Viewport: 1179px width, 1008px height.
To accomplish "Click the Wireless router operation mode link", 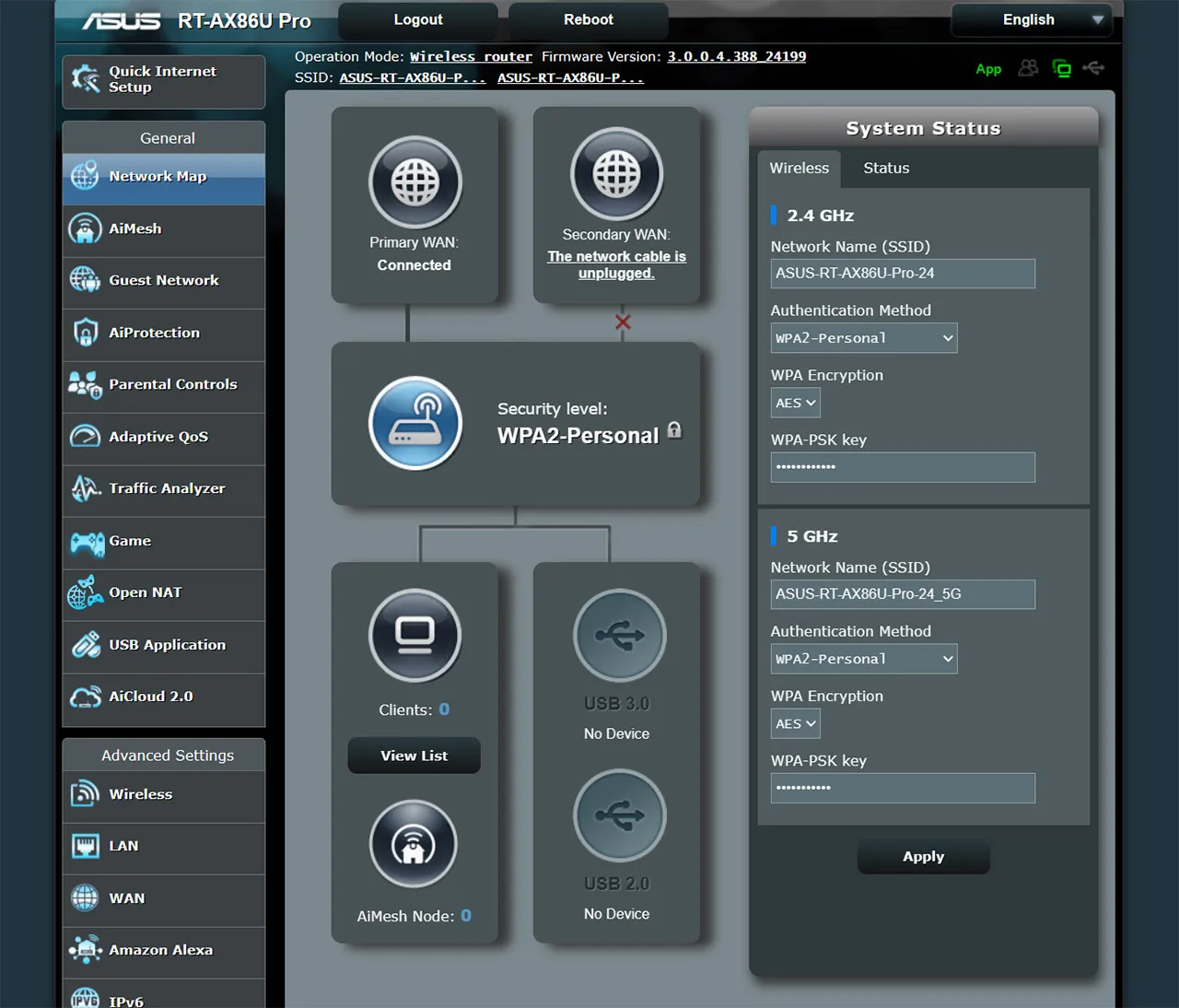I will coord(471,57).
